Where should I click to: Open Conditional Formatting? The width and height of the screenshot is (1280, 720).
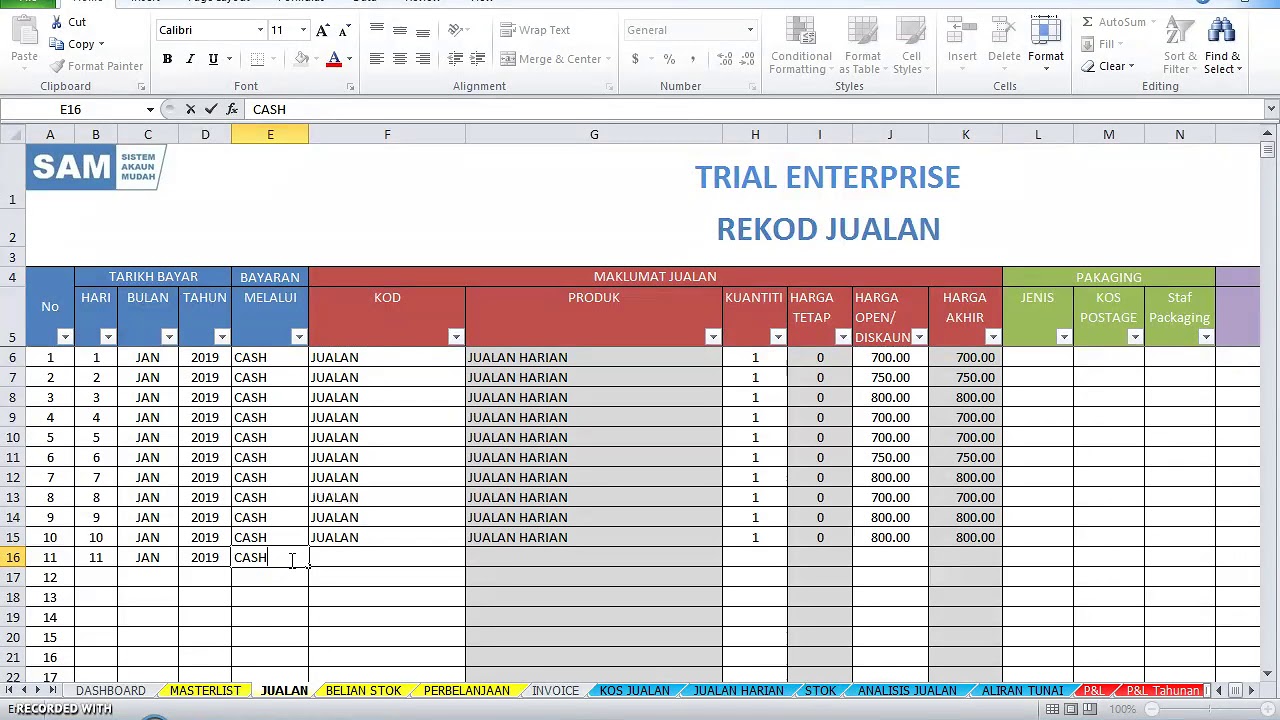800,45
